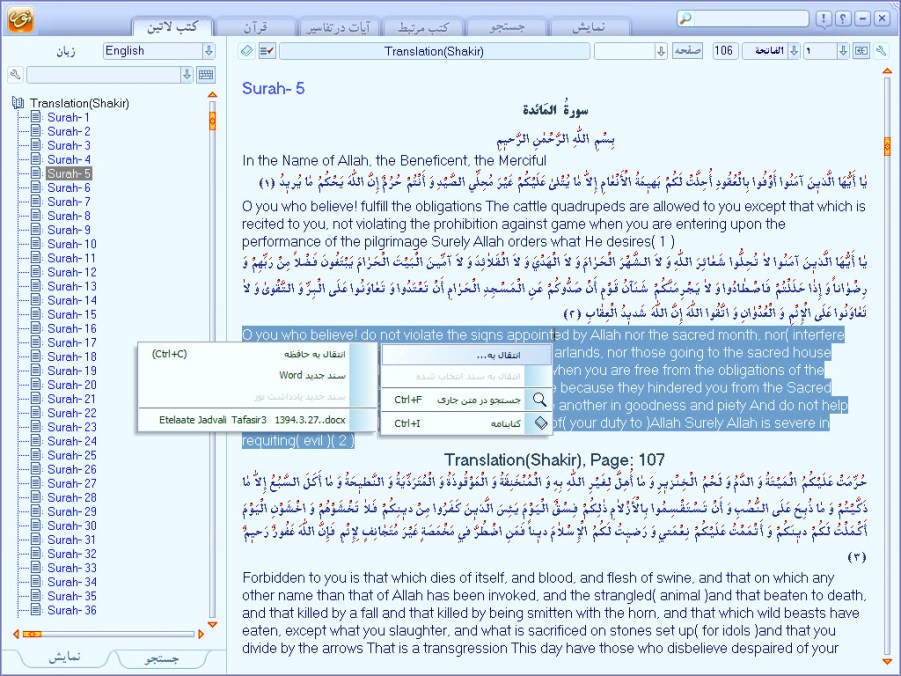Click the tree scrollbar down arrow
Viewport: 901px width, 676px height.
click(x=212, y=624)
